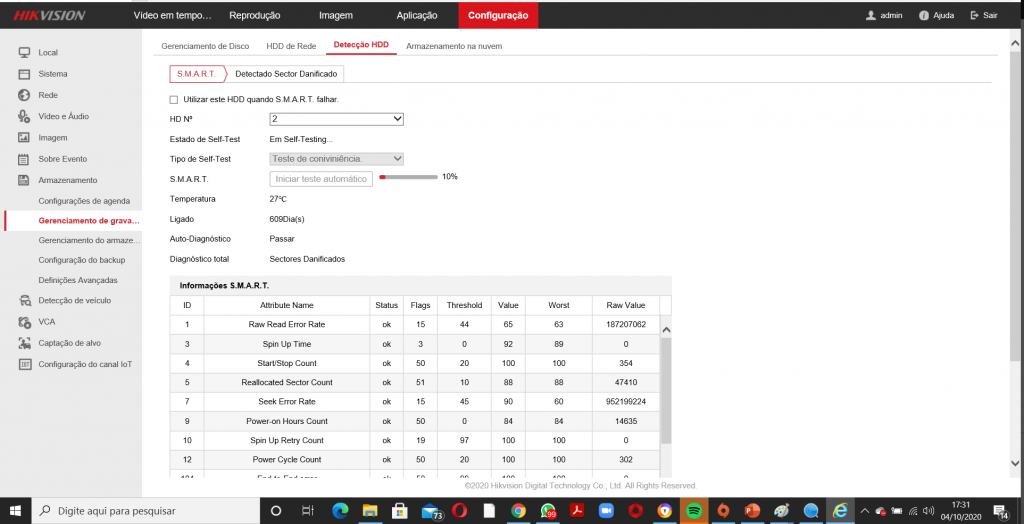Select the Imagem sidebar icon
Screen dimensions: 1024x524
point(24,138)
